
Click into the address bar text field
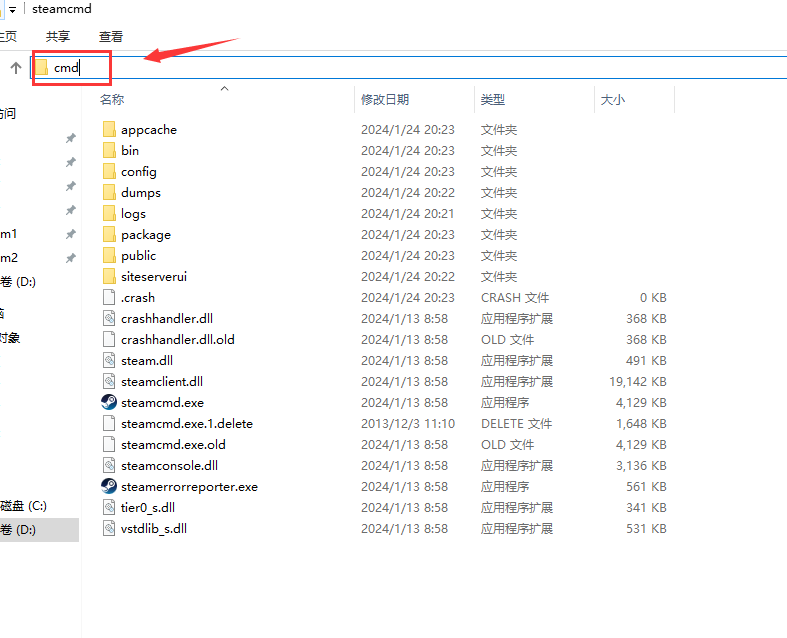[x=409, y=68]
